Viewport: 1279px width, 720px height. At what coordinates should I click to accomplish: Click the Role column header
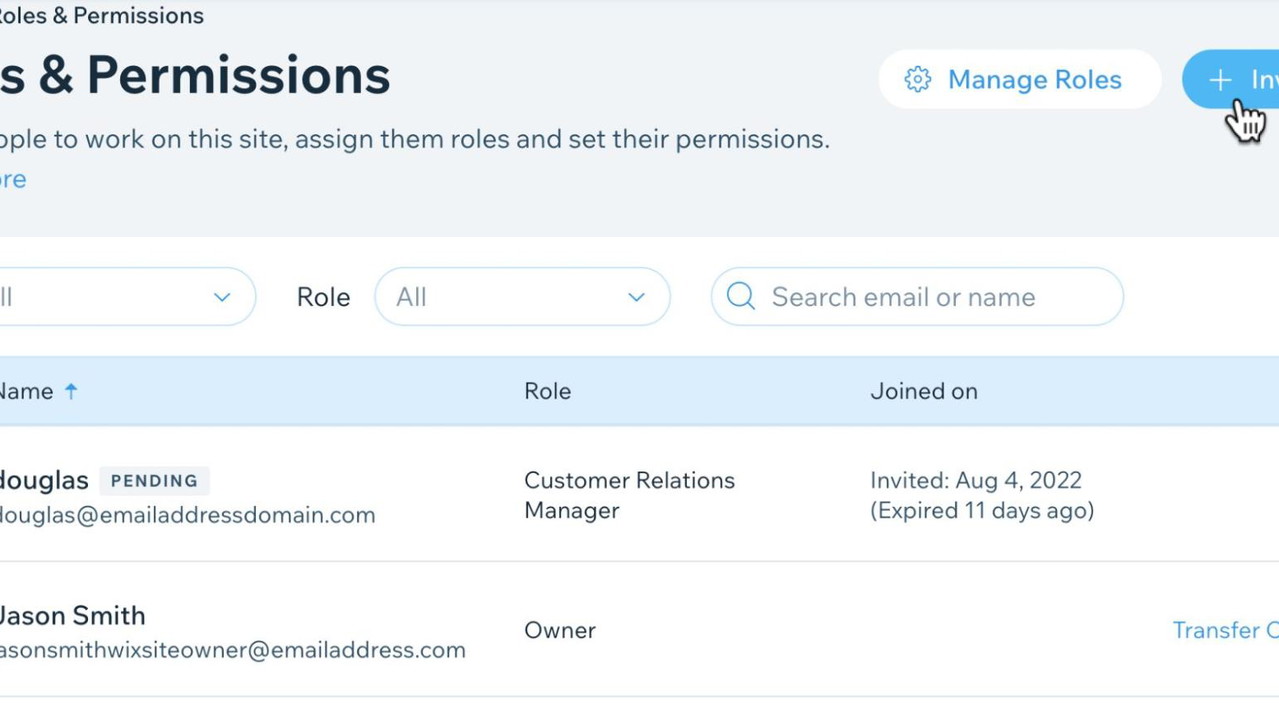point(547,391)
